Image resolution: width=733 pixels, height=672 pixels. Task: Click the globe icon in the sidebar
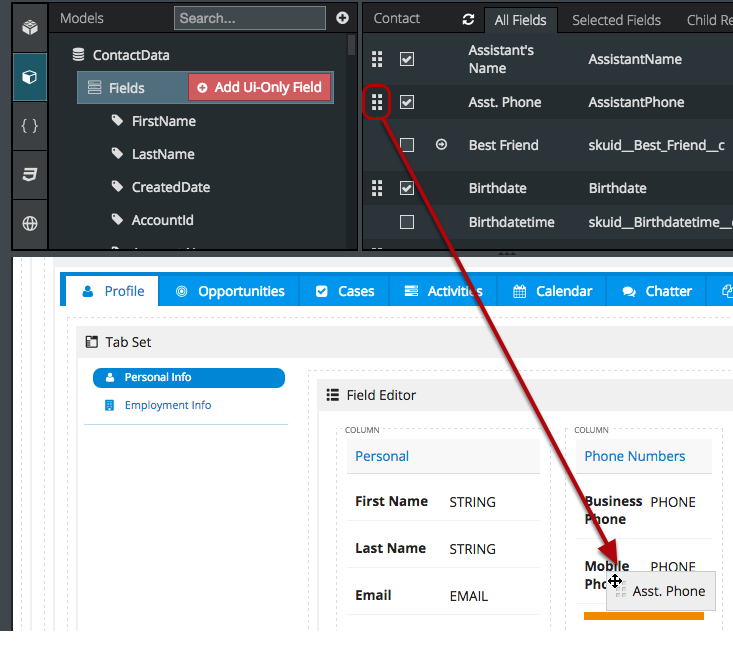(x=29, y=224)
